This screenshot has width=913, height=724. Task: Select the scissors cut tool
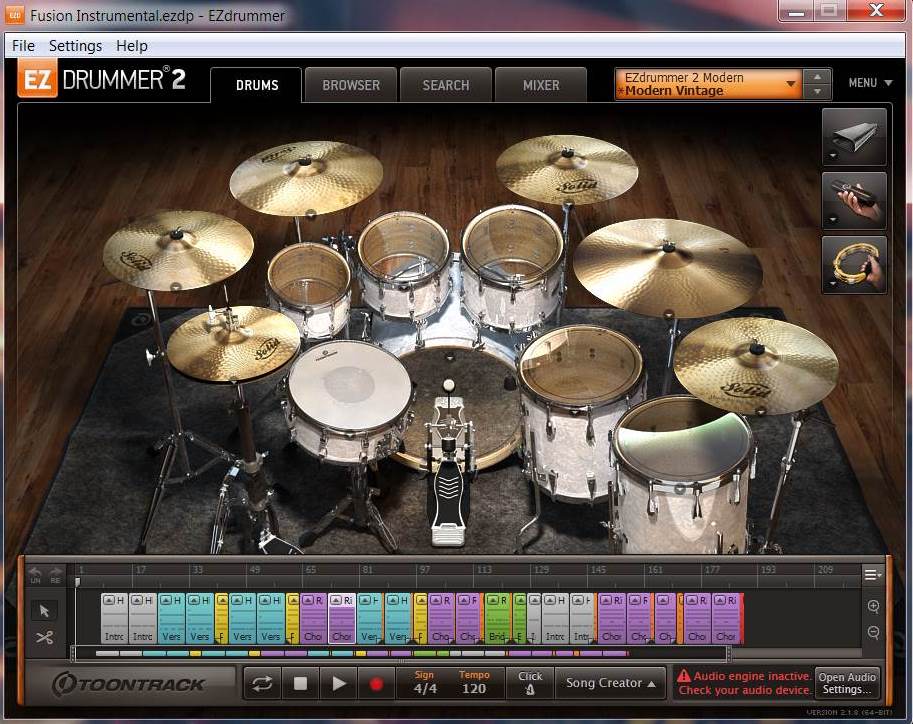pyautogui.click(x=44, y=637)
